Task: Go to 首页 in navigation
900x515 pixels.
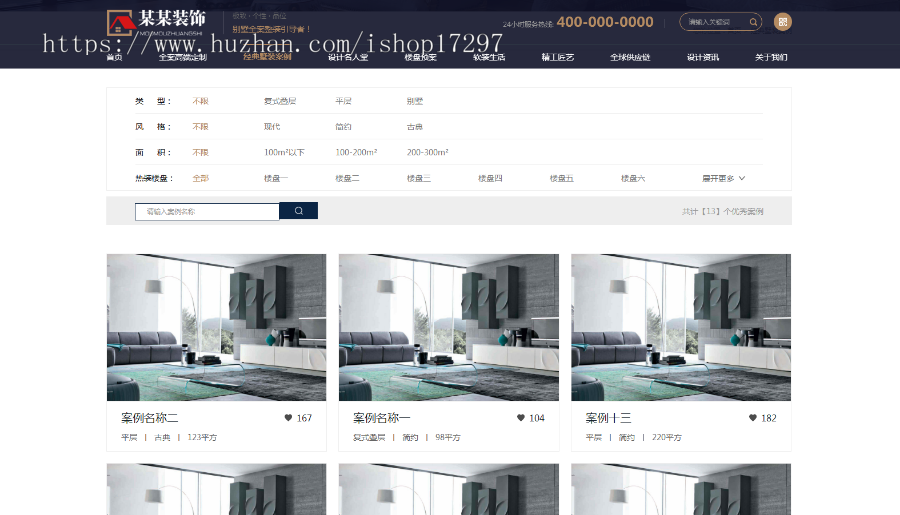Action: [x=114, y=57]
